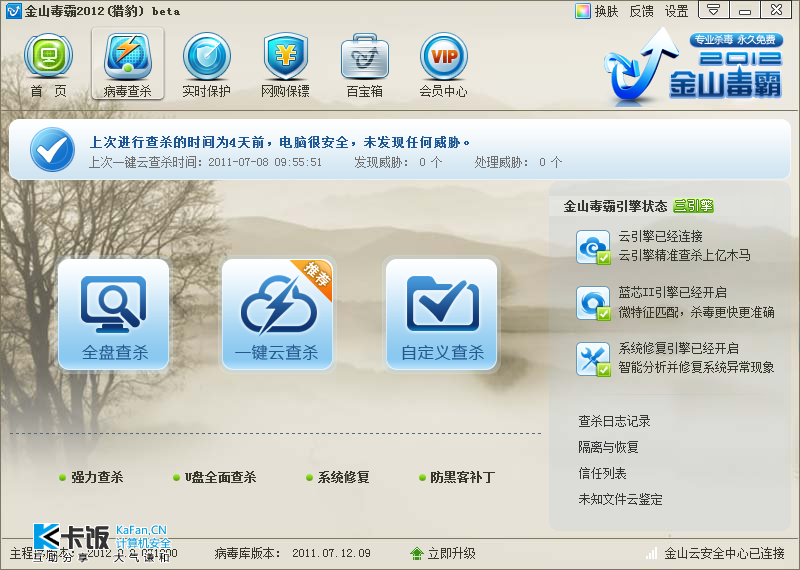
Task: Click 蓝芯II引擎已经开启 status text
Action: pyautogui.click(x=672, y=292)
